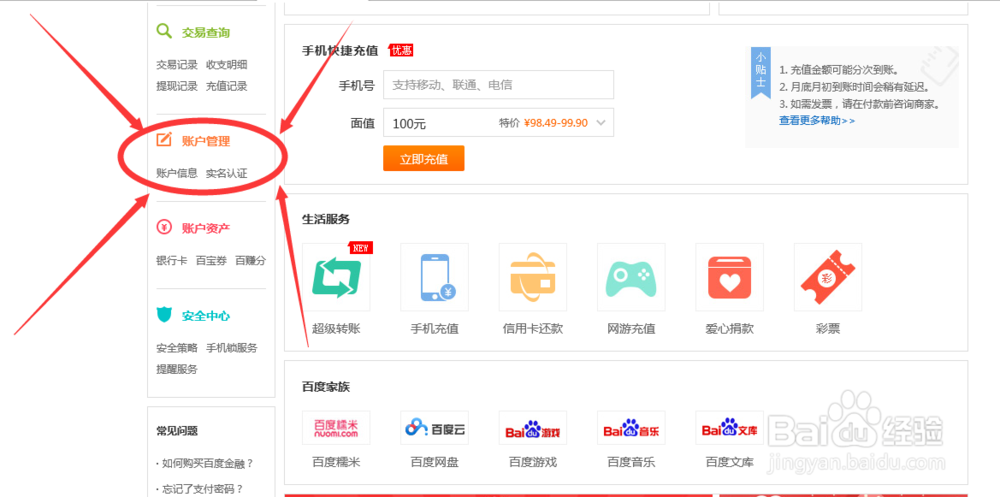Open the 彩票 lottery ticket icon
The height and width of the screenshot is (497, 1000).
pyautogui.click(x=828, y=278)
